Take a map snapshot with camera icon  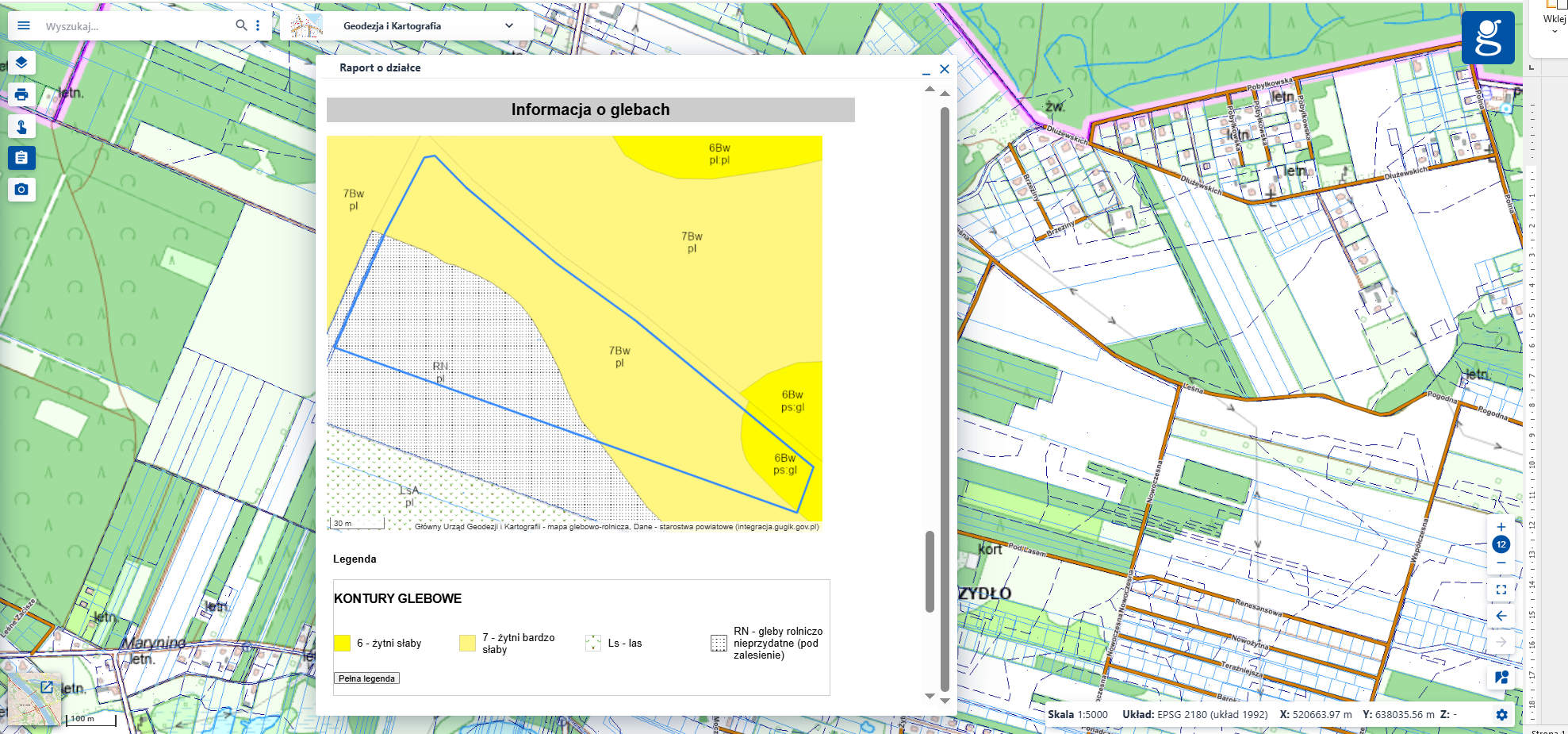coord(21,190)
